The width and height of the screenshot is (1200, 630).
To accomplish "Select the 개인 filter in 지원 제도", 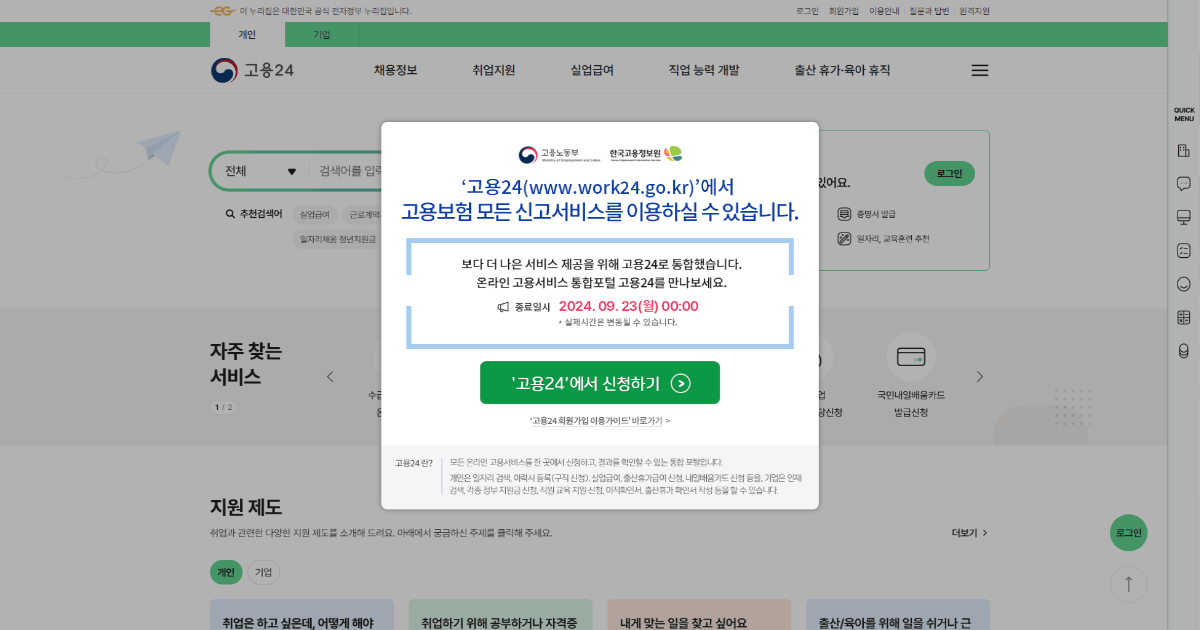I will (x=225, y=573).
